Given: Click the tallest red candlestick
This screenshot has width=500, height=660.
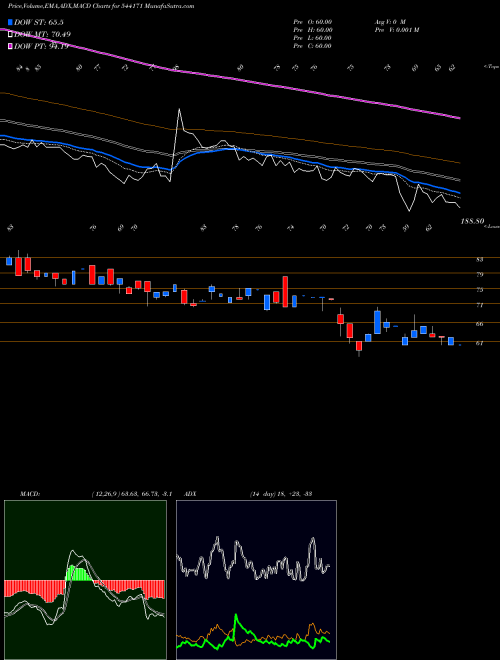Looking at the screenshot, I should coord(285,291).
